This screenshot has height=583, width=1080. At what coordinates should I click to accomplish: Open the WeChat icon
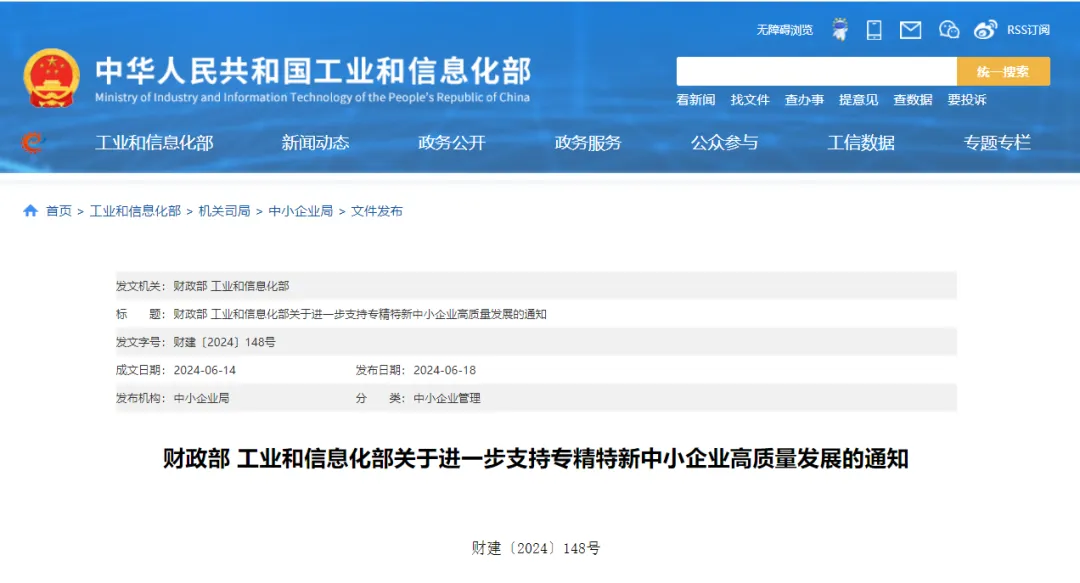coord(948,30)
